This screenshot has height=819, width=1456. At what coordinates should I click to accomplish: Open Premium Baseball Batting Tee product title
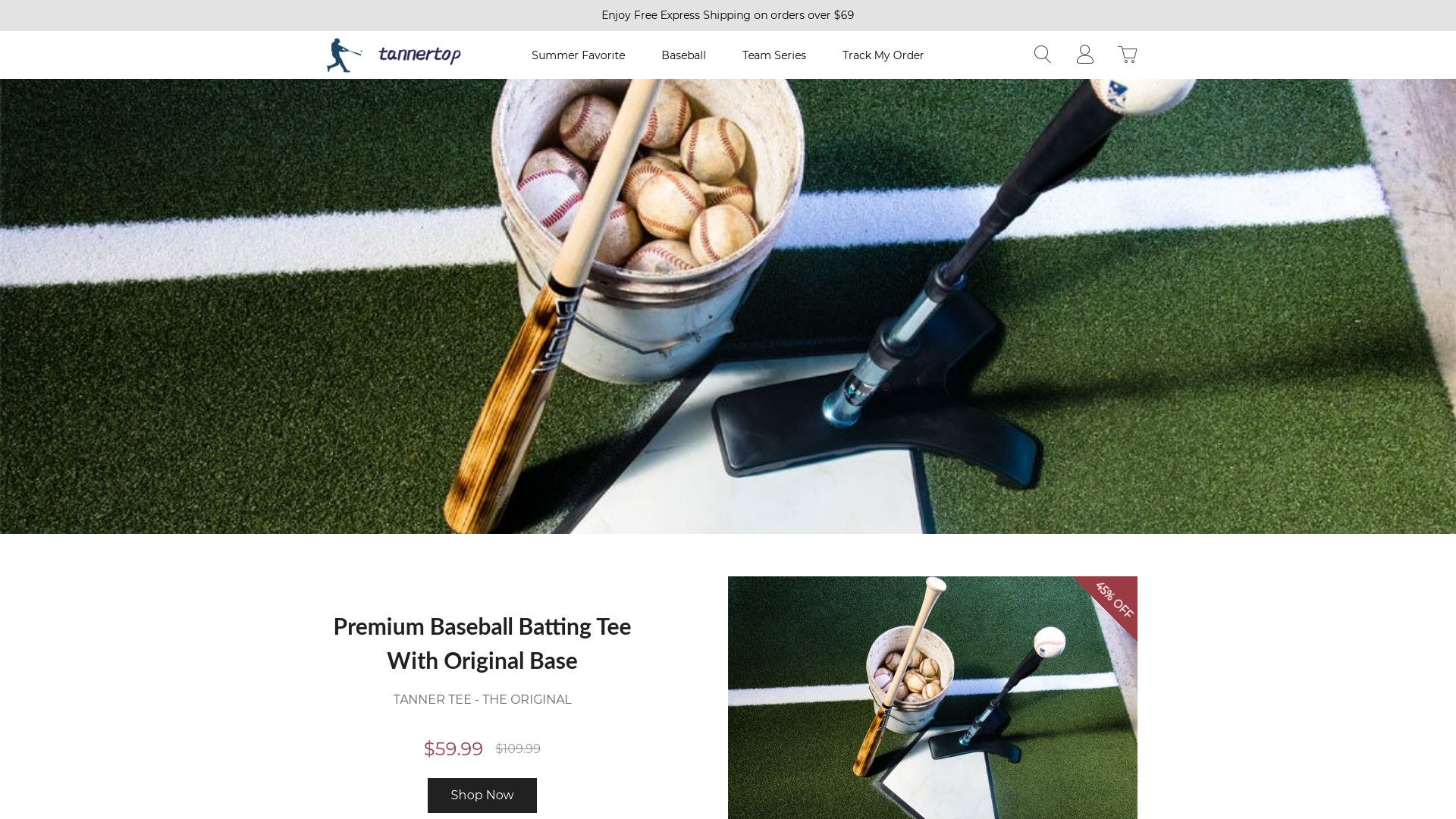point(482,643)
